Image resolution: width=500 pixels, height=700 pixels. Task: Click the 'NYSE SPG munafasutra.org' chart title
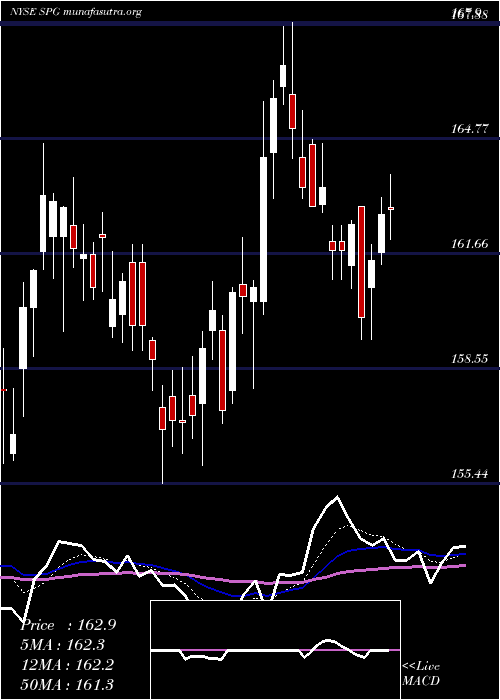[x=76, y=12]
